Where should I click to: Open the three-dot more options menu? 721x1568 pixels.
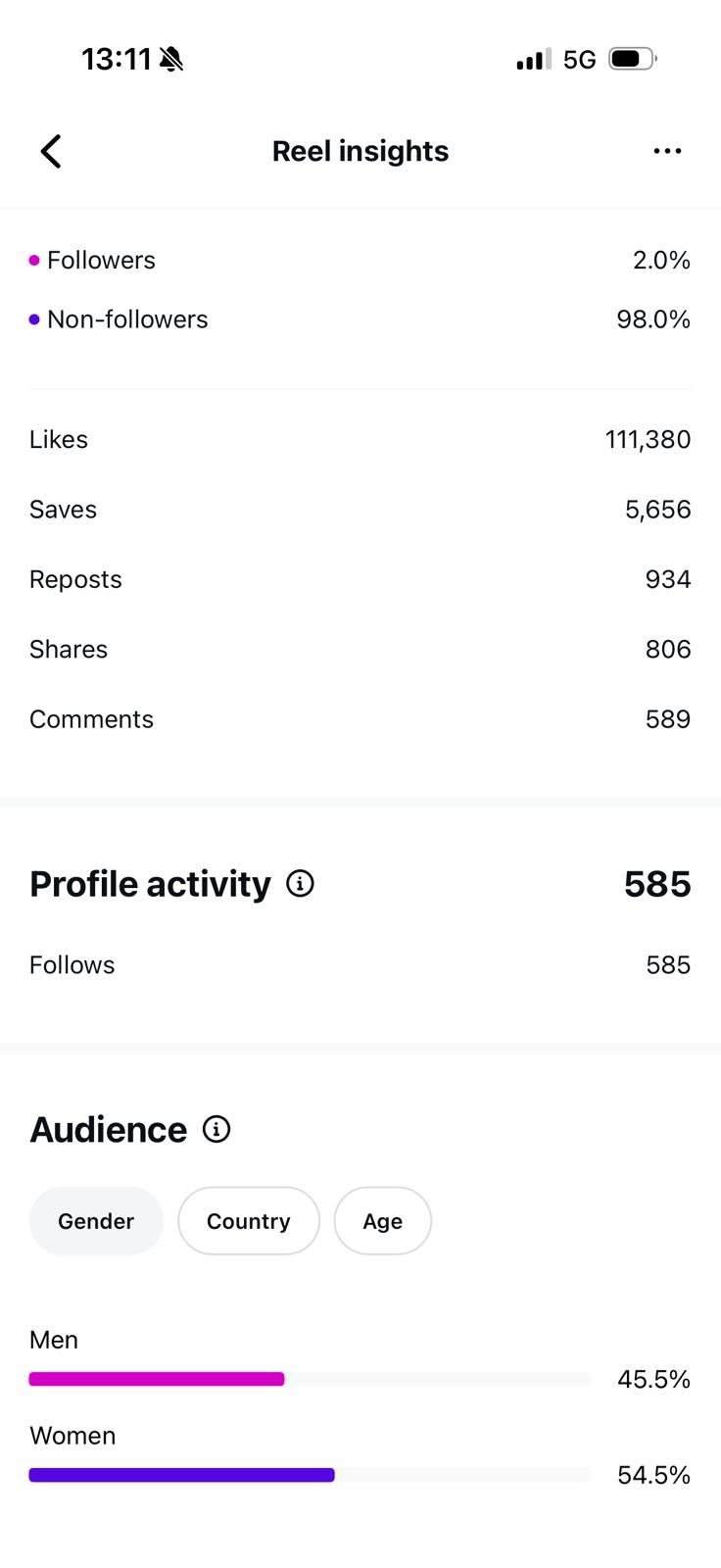[x=667, y=151]
